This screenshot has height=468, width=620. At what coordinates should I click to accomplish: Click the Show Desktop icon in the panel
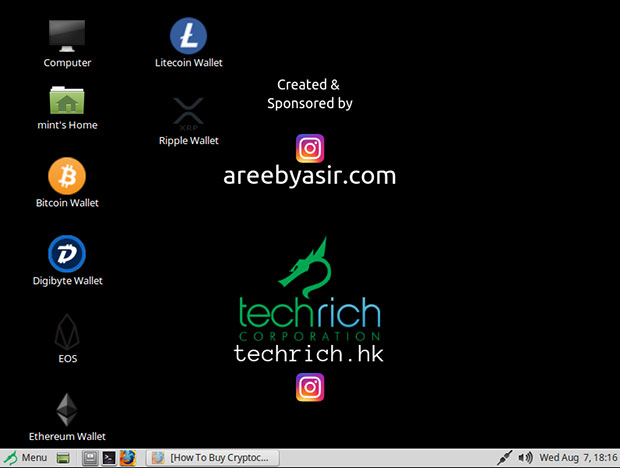pos(63,458)
